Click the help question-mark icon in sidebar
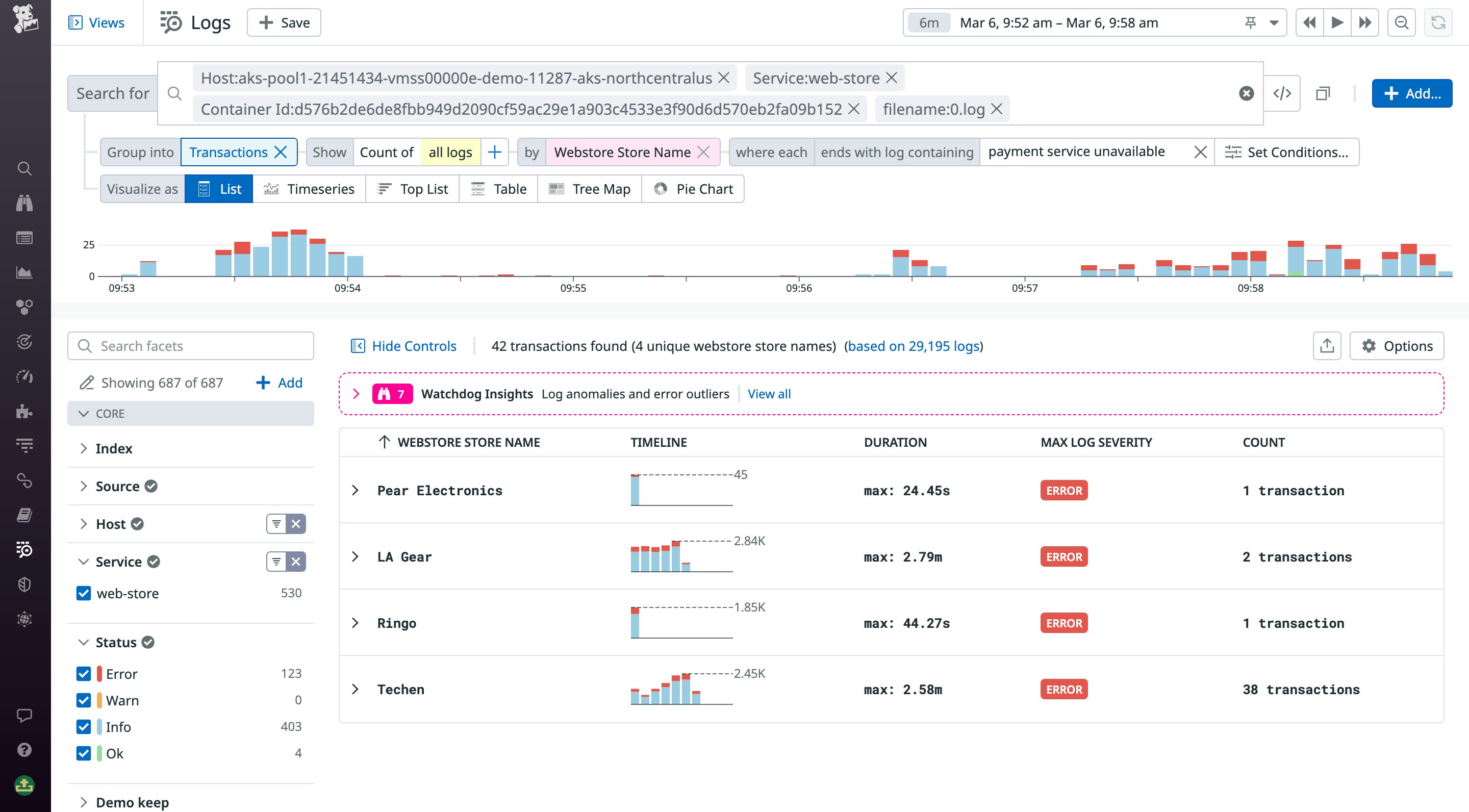1469x812 pixels. point(24,750)
